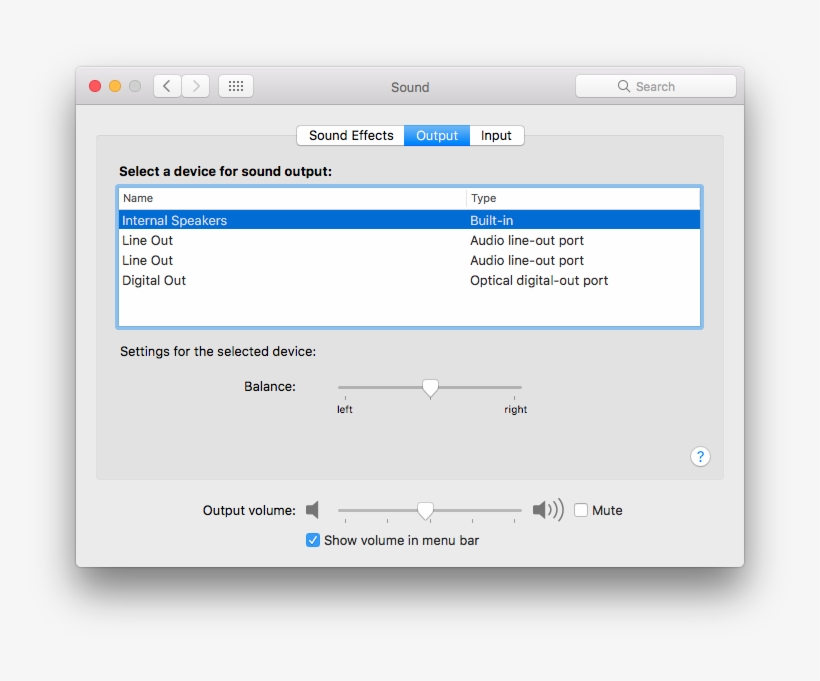Click the search magnifier icon

coord(623,85)
